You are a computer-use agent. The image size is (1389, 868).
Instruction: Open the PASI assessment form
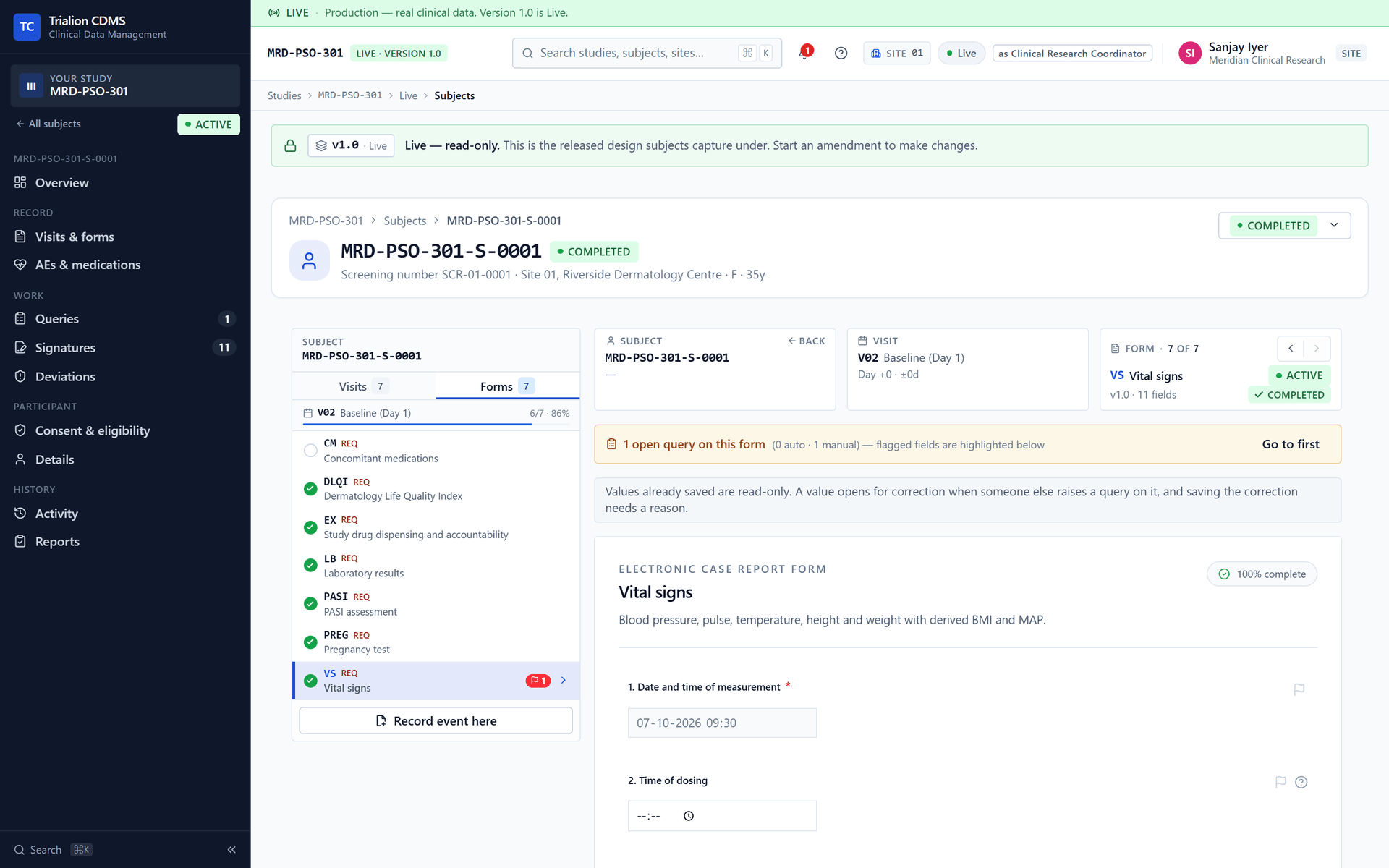pos(436,604)
